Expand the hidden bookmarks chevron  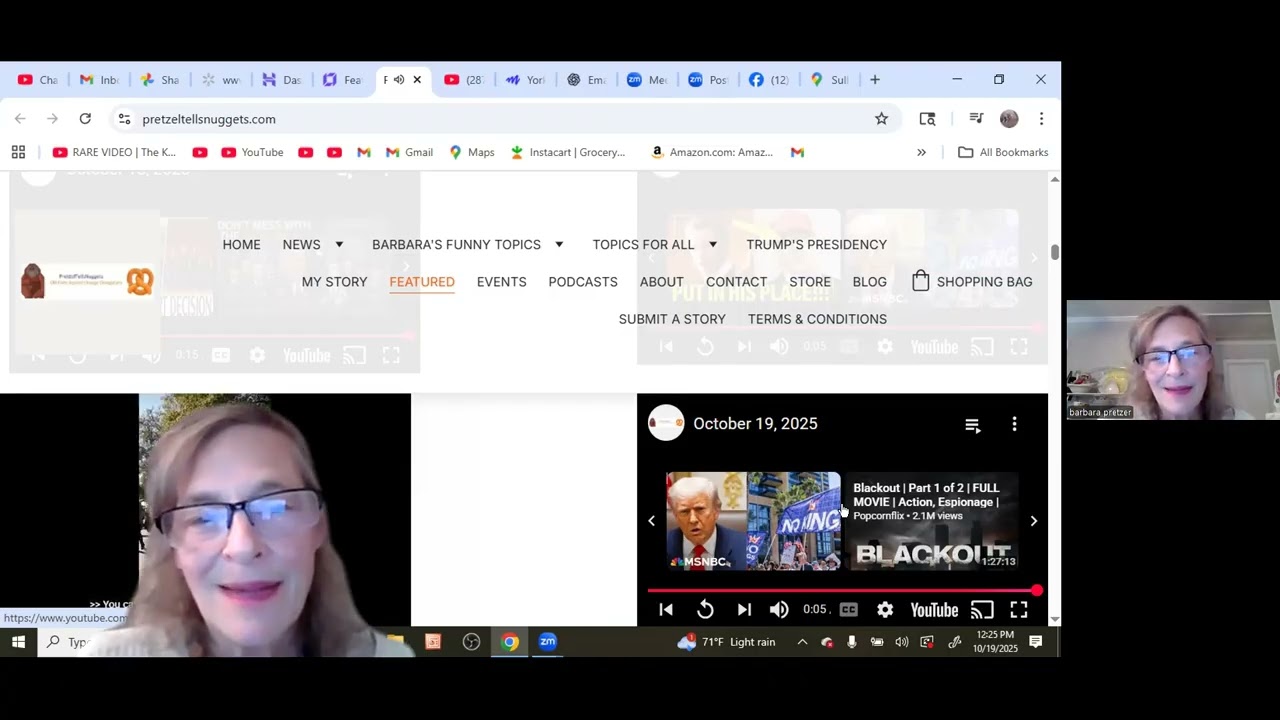click(x=921, y=152)
